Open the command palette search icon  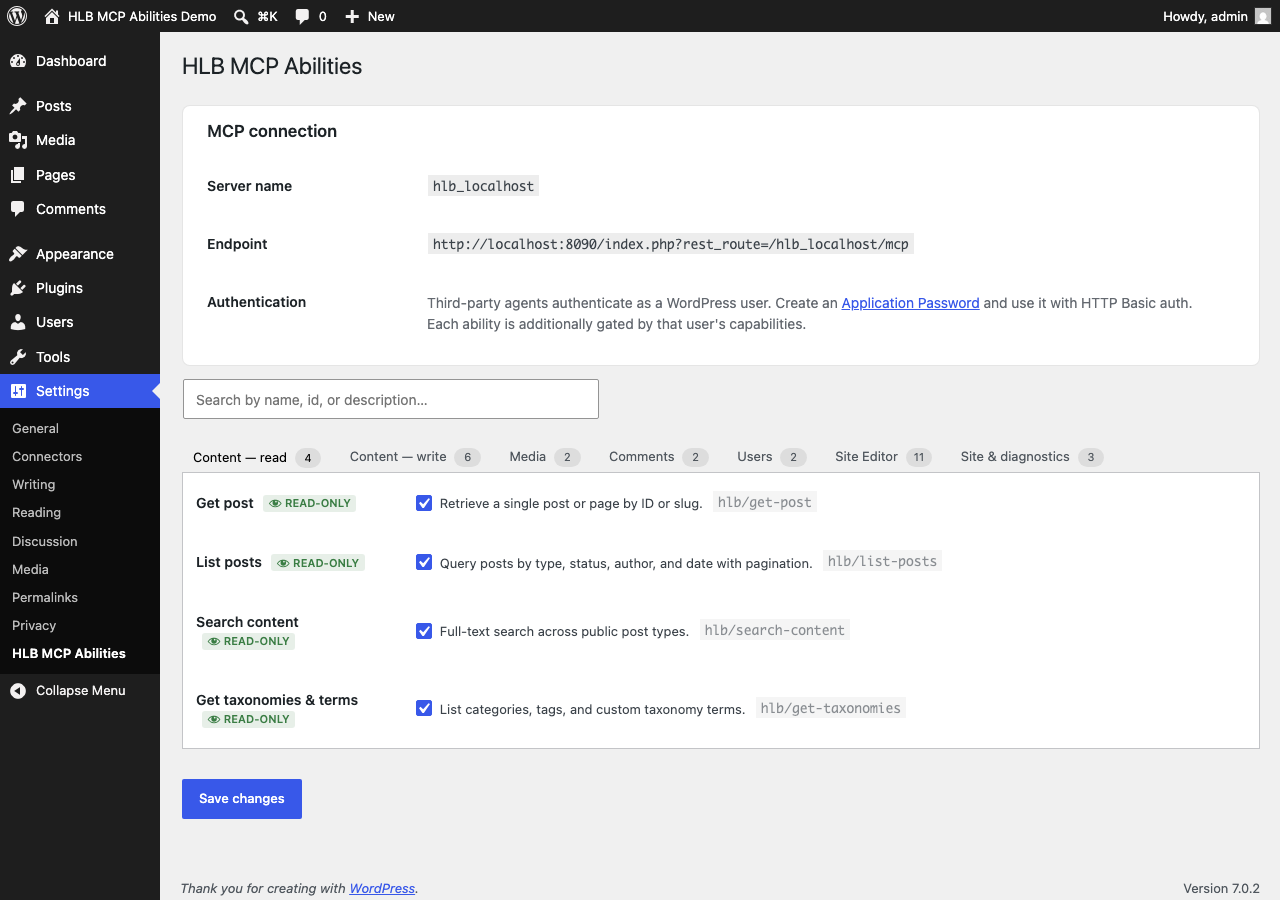click(x=241, y=16)
